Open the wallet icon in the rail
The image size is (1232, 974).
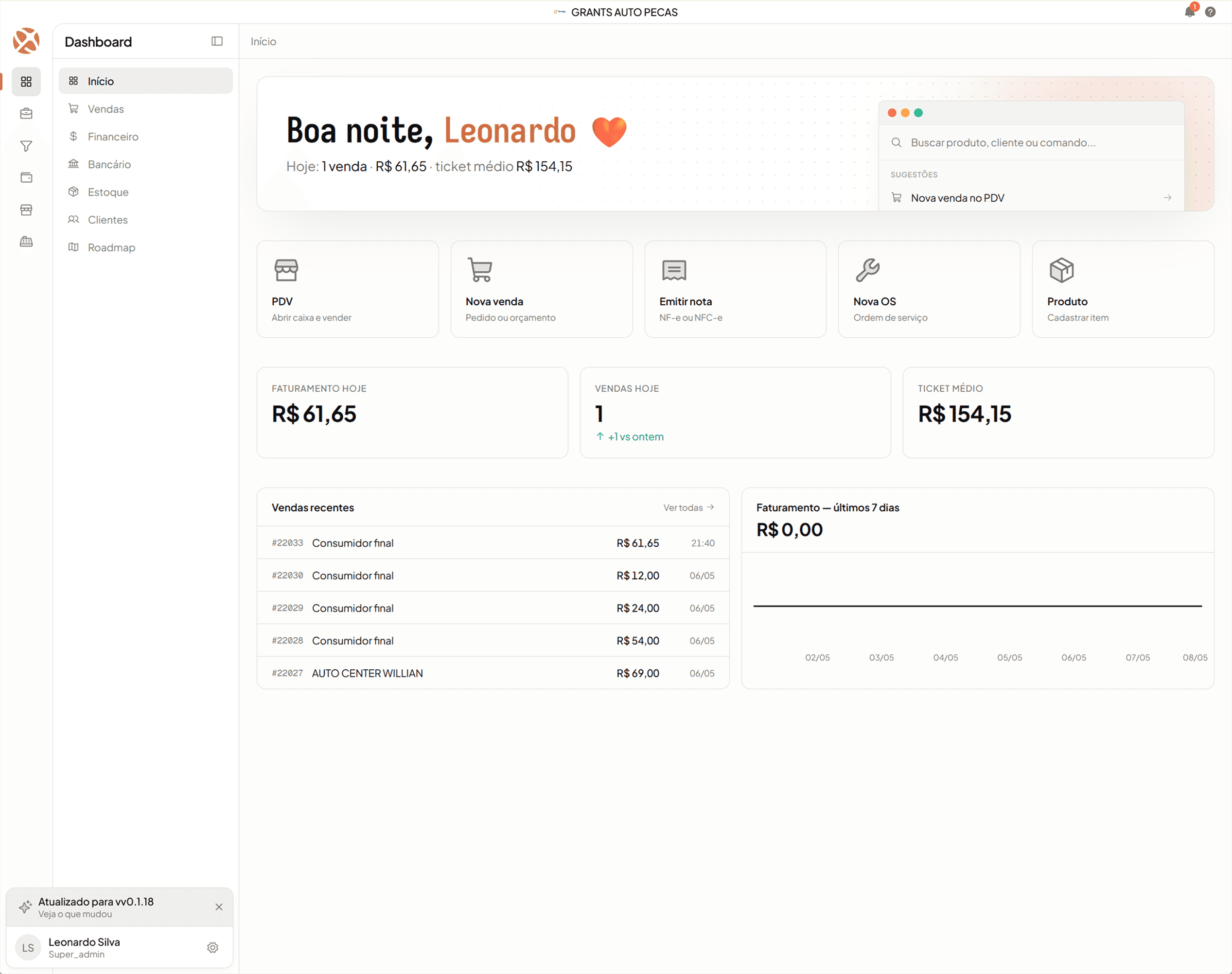(26, 177)
